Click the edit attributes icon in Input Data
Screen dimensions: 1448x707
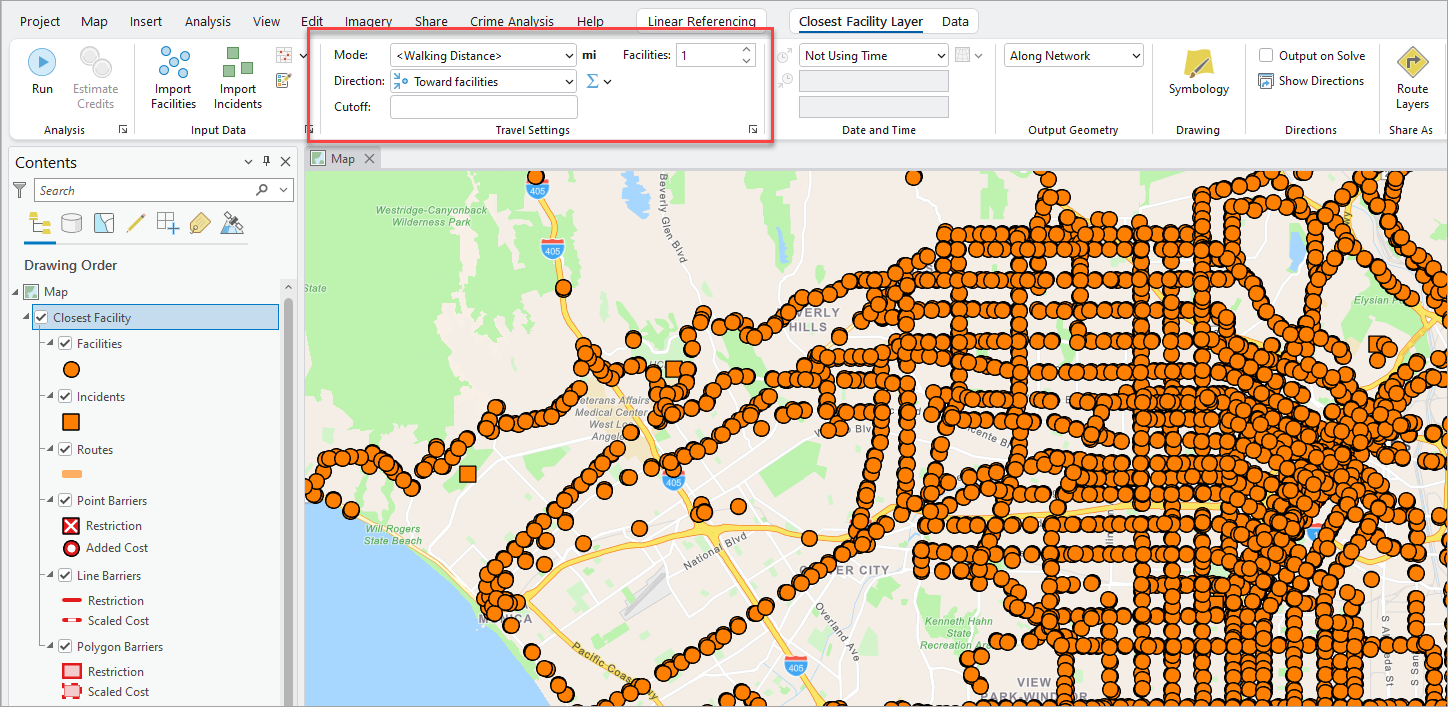pos(283,80)
